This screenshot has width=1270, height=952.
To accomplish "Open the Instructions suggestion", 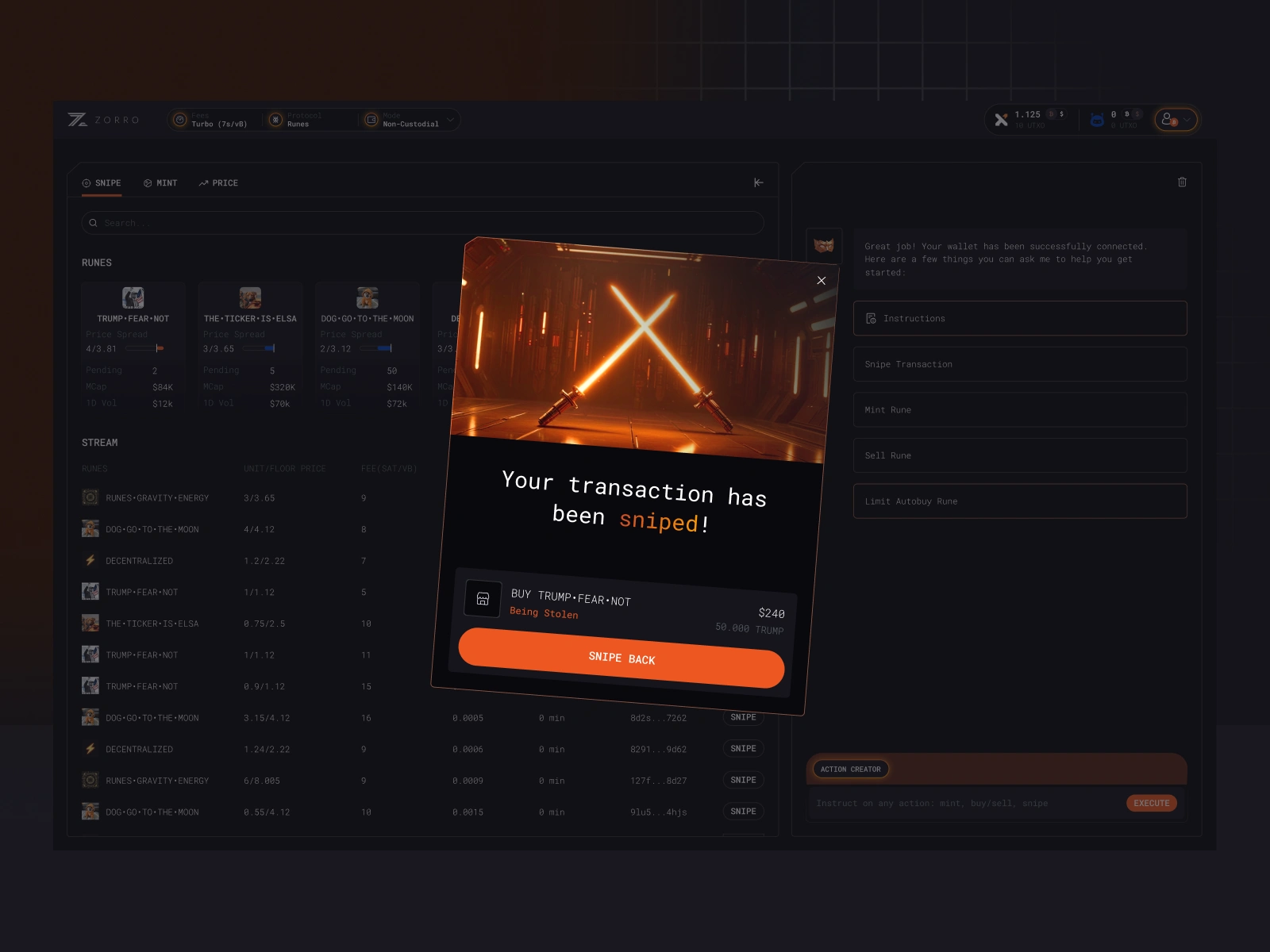I will [1020, 318].
